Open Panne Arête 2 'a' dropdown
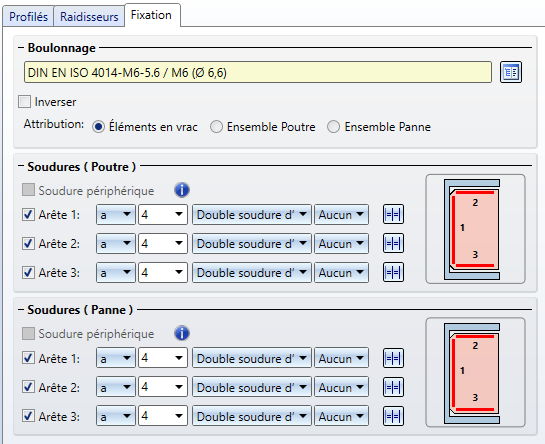 [116, 387]
